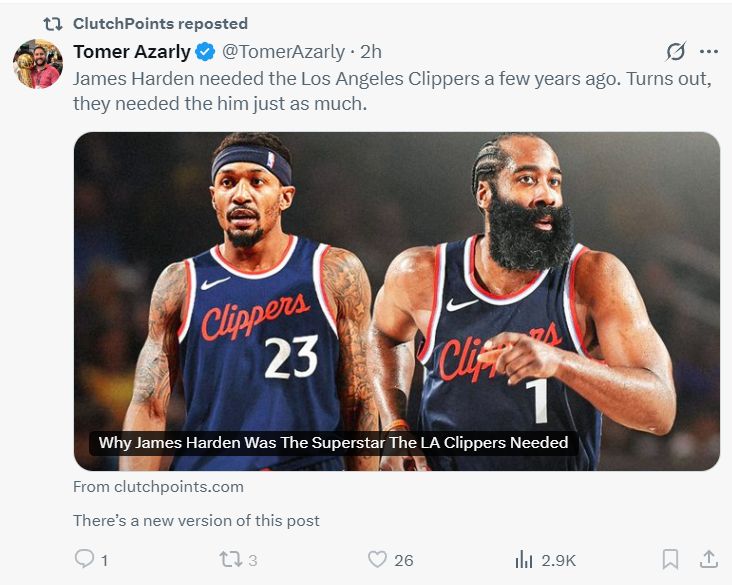Image resolution: width=732 pixels, height=585 pixels.
Task: Click the blue verified badge
Action: pyautogui.click(x=205, y=52)
